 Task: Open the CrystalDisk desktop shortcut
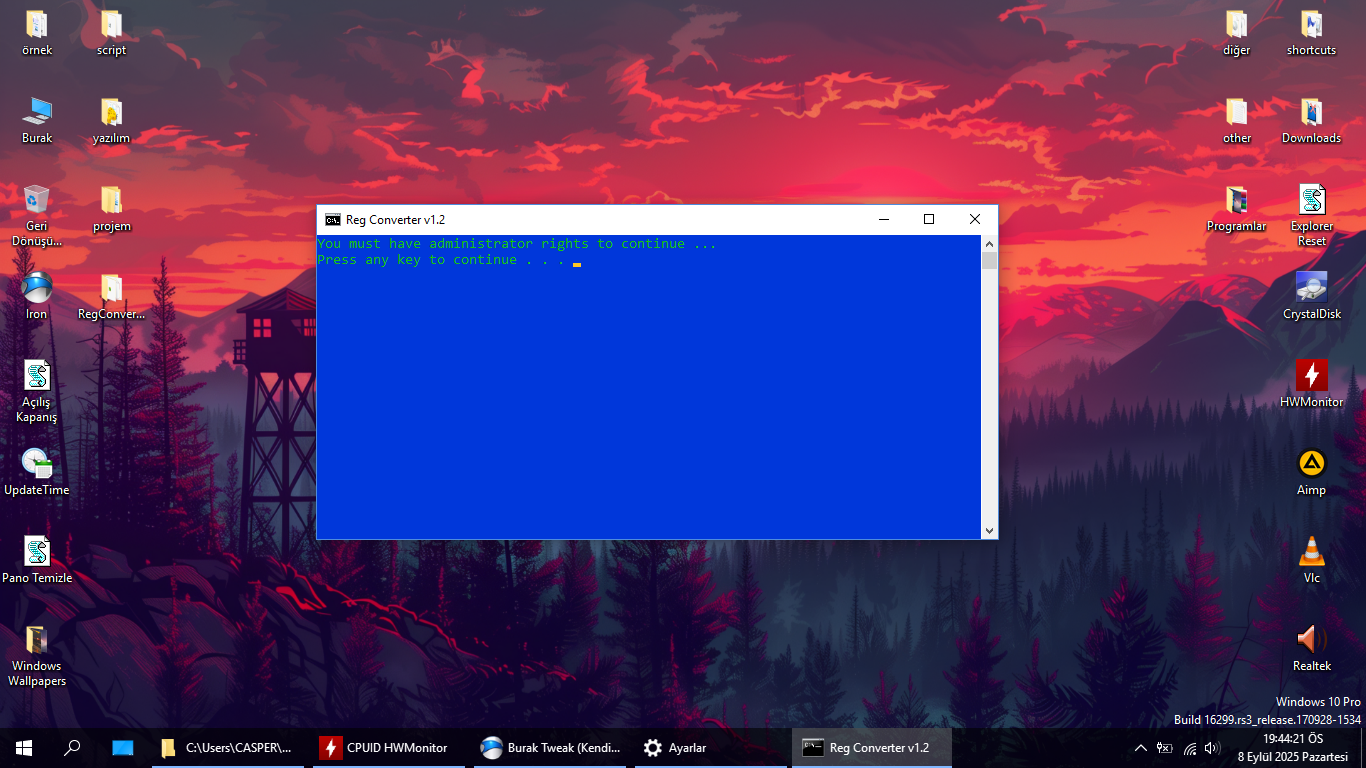[x=1311, y=295]
